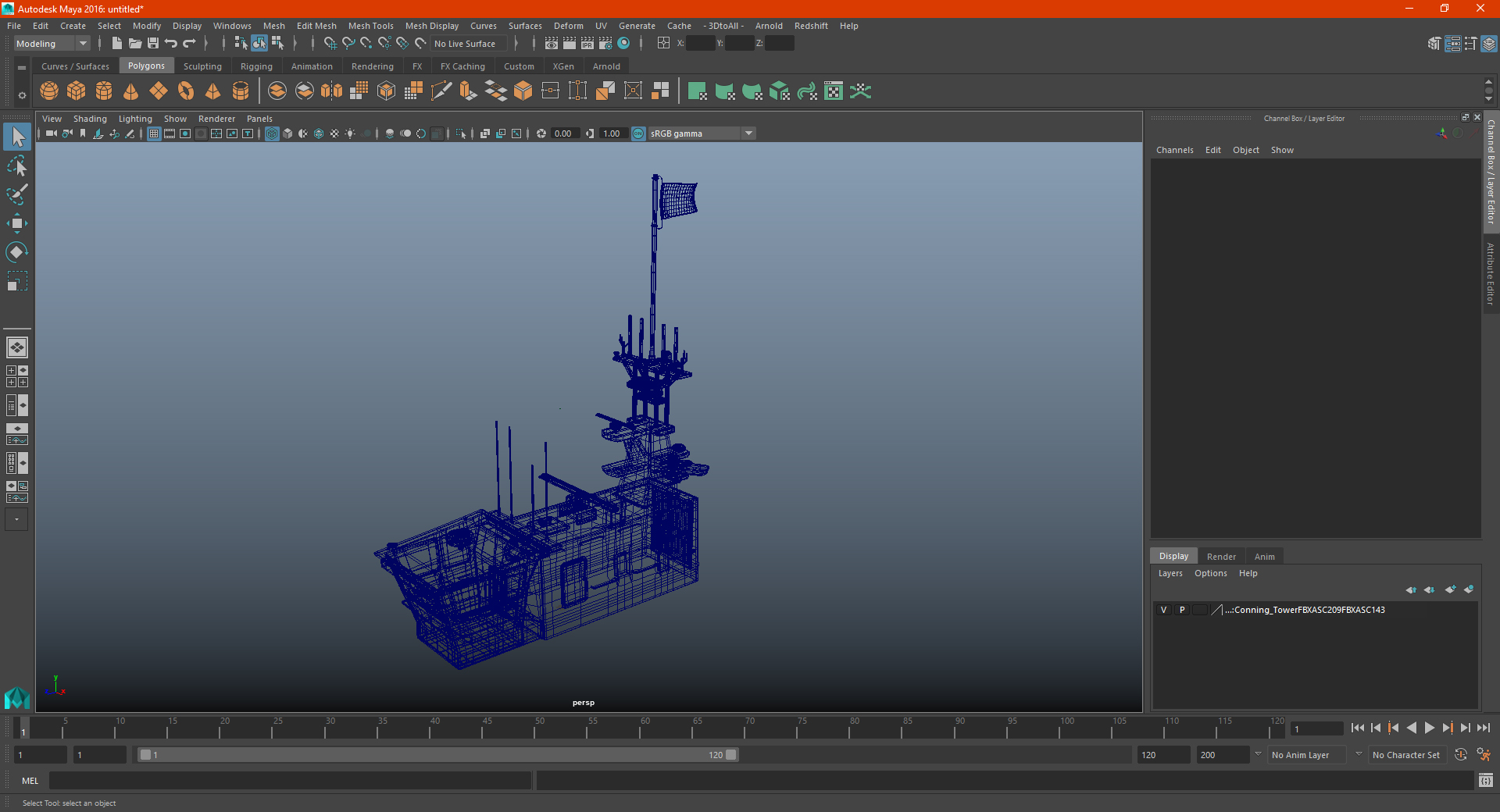1500x812 pixels.
Task: Open the Mesh Tools menu
Action: (371, 26)
